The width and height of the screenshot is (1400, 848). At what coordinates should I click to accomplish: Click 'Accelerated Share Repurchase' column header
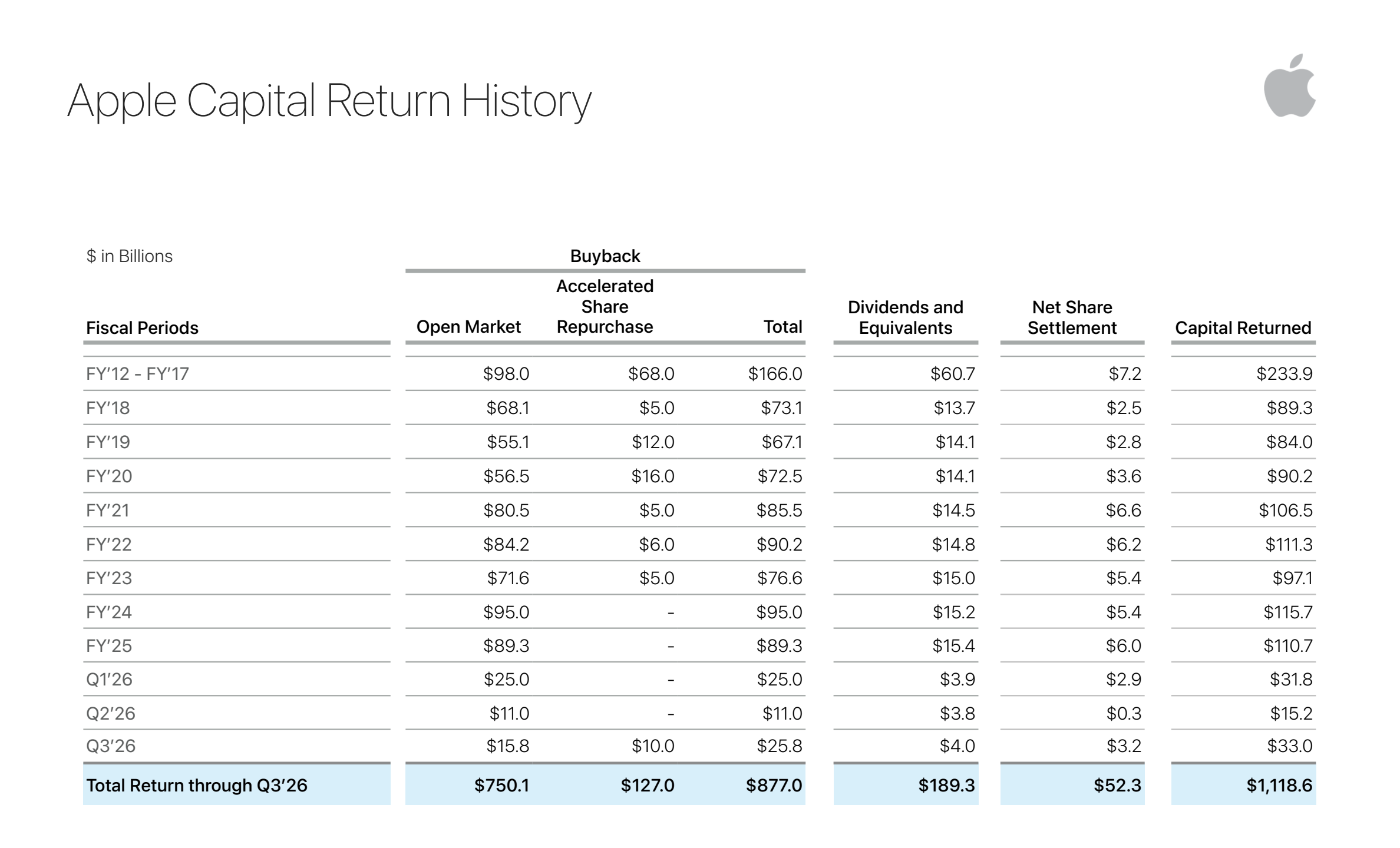pyautogui.click(x=605, y=306)
